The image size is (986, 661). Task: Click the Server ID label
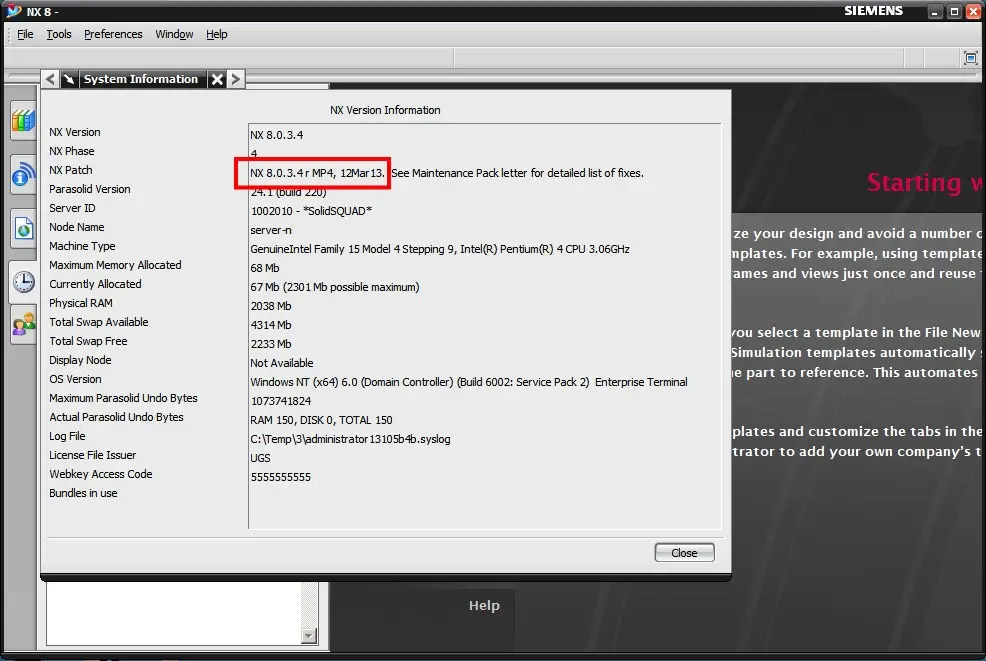[x=72, y=208]
